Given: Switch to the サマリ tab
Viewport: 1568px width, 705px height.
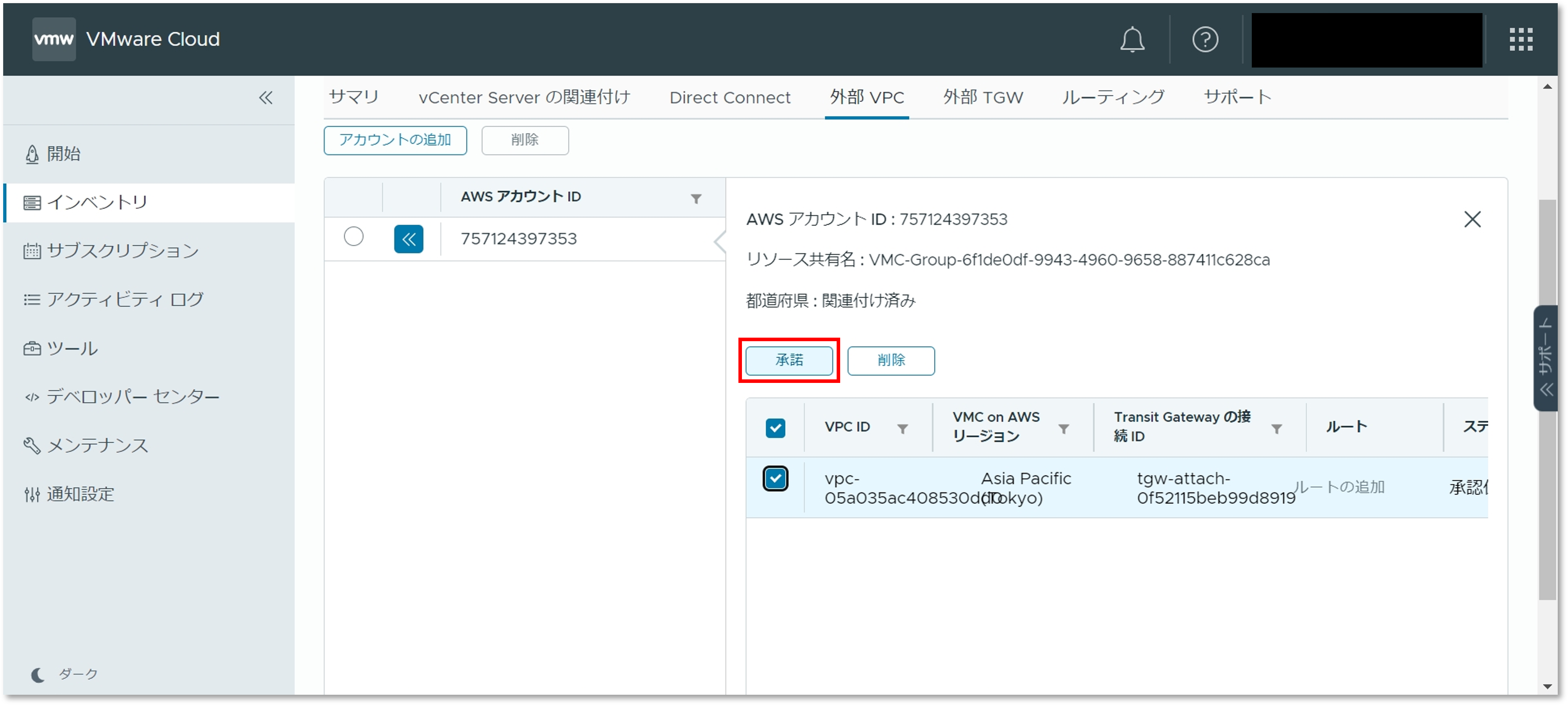Looking at the screenshot, I should click(354, 97).
